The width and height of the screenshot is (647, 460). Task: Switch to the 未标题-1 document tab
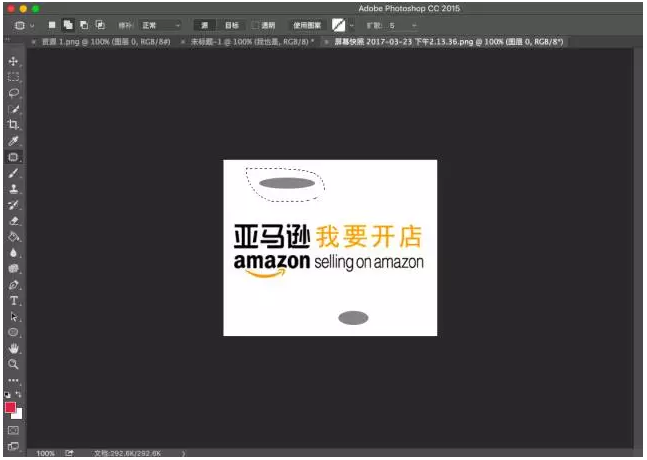[252, 42]
